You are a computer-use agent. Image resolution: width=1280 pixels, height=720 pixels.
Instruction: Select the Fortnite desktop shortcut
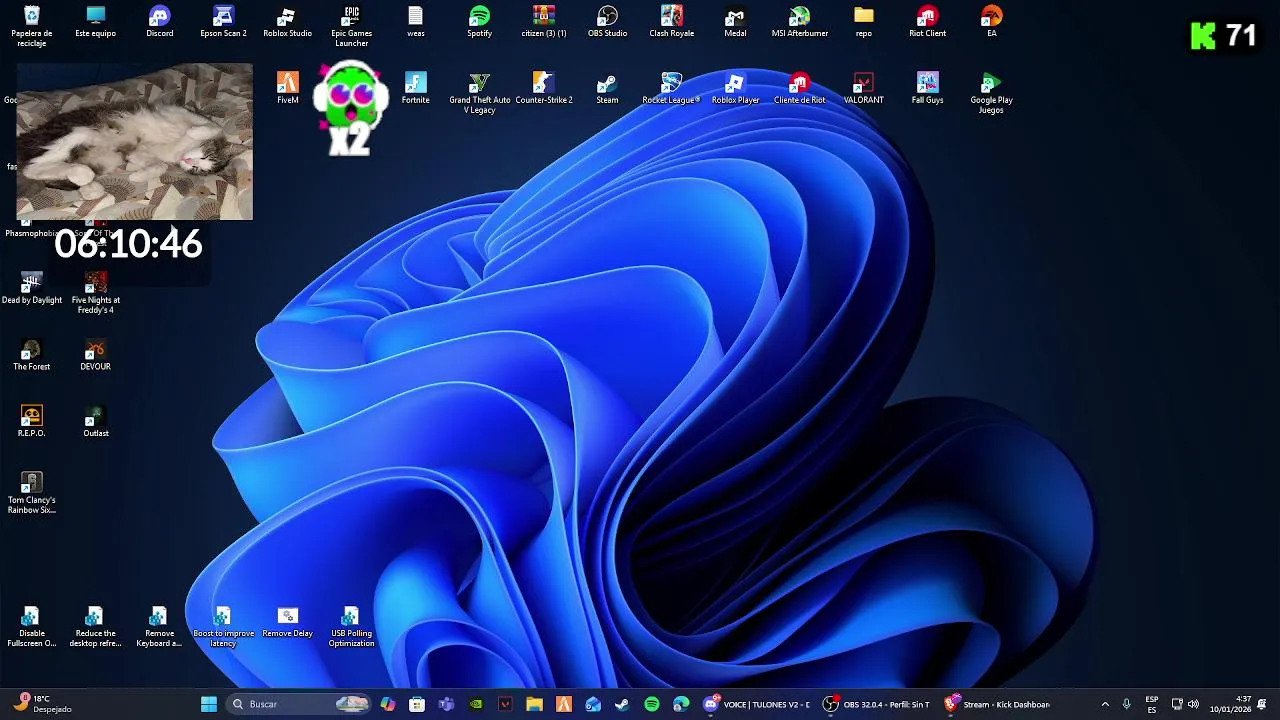click(x=415, y=88)
